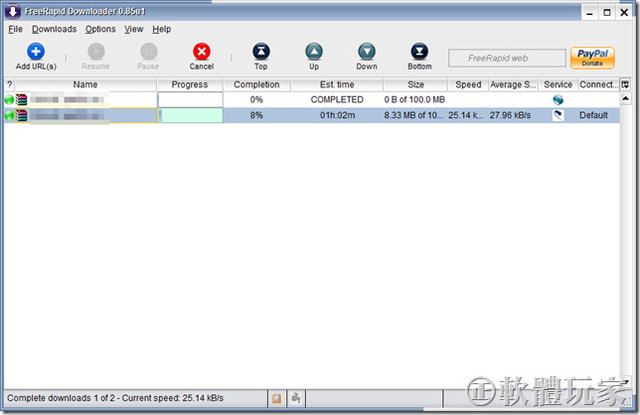Sort by the Size column header
Screen dimensions: 640x415
click(416, 85)
